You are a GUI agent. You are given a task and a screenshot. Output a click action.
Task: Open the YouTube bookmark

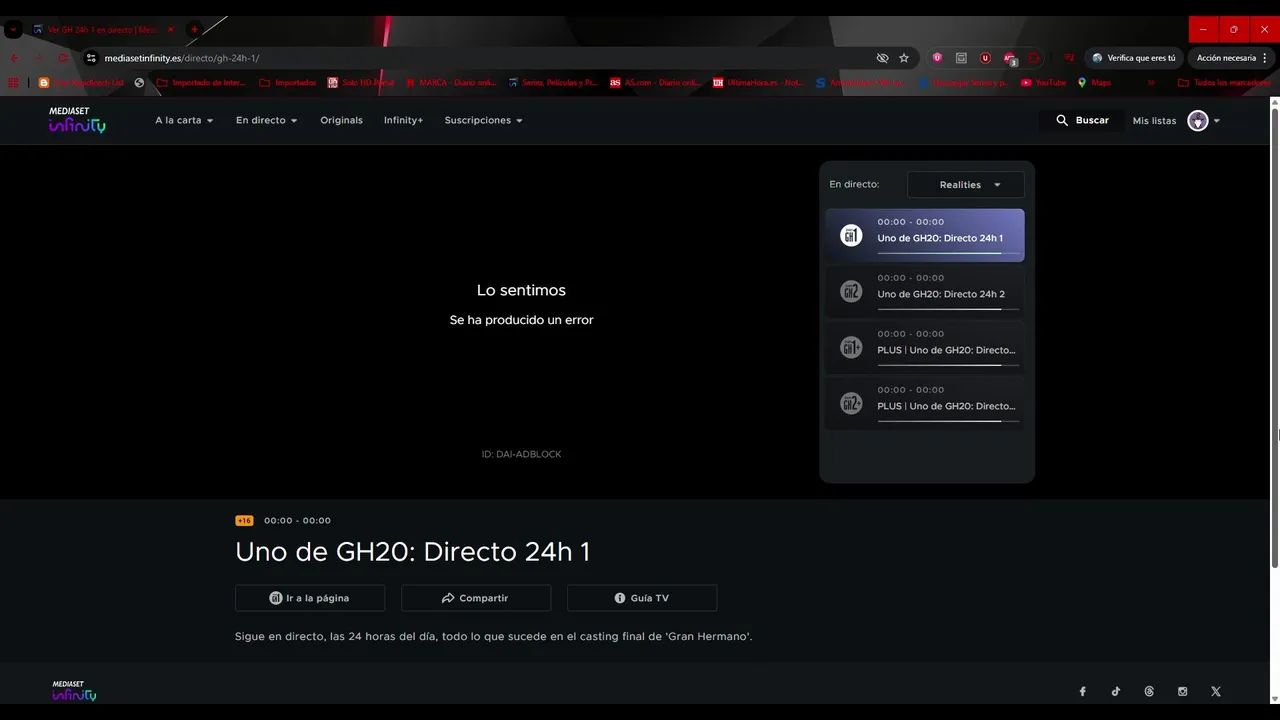coord(1044,83)
